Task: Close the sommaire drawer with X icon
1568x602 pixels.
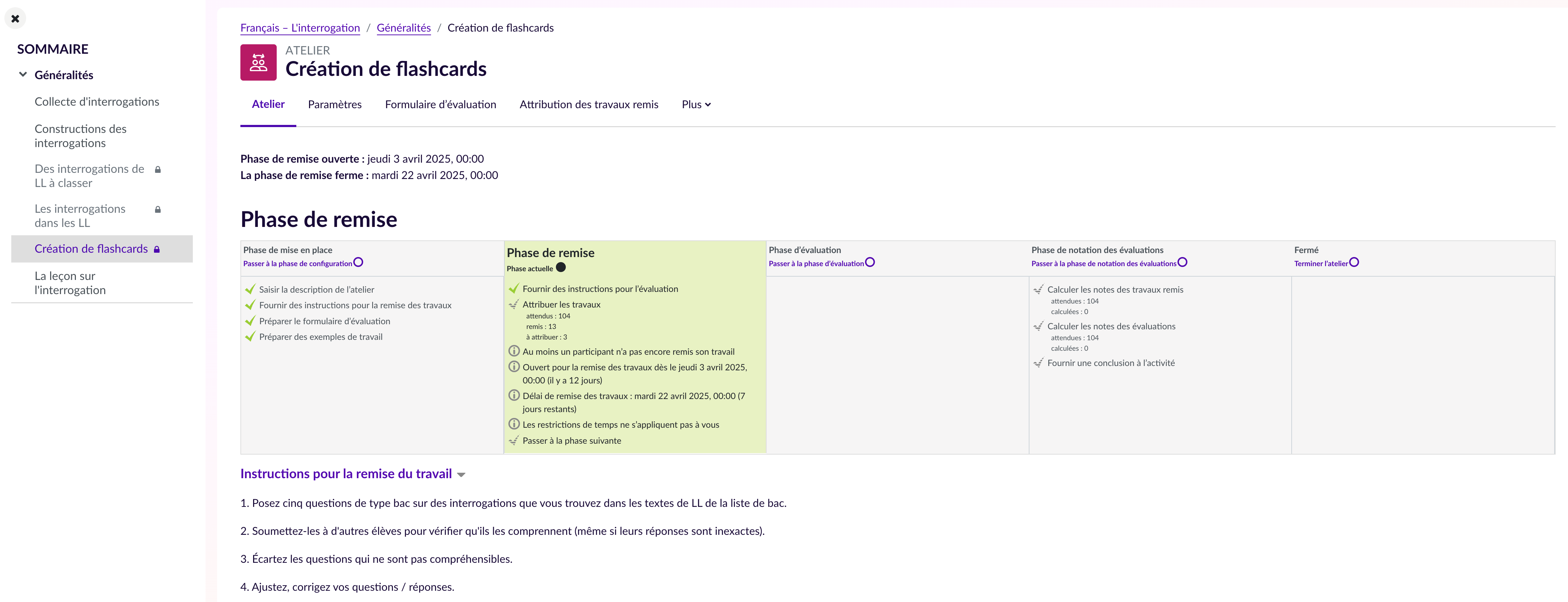Action: coord(15,19)
